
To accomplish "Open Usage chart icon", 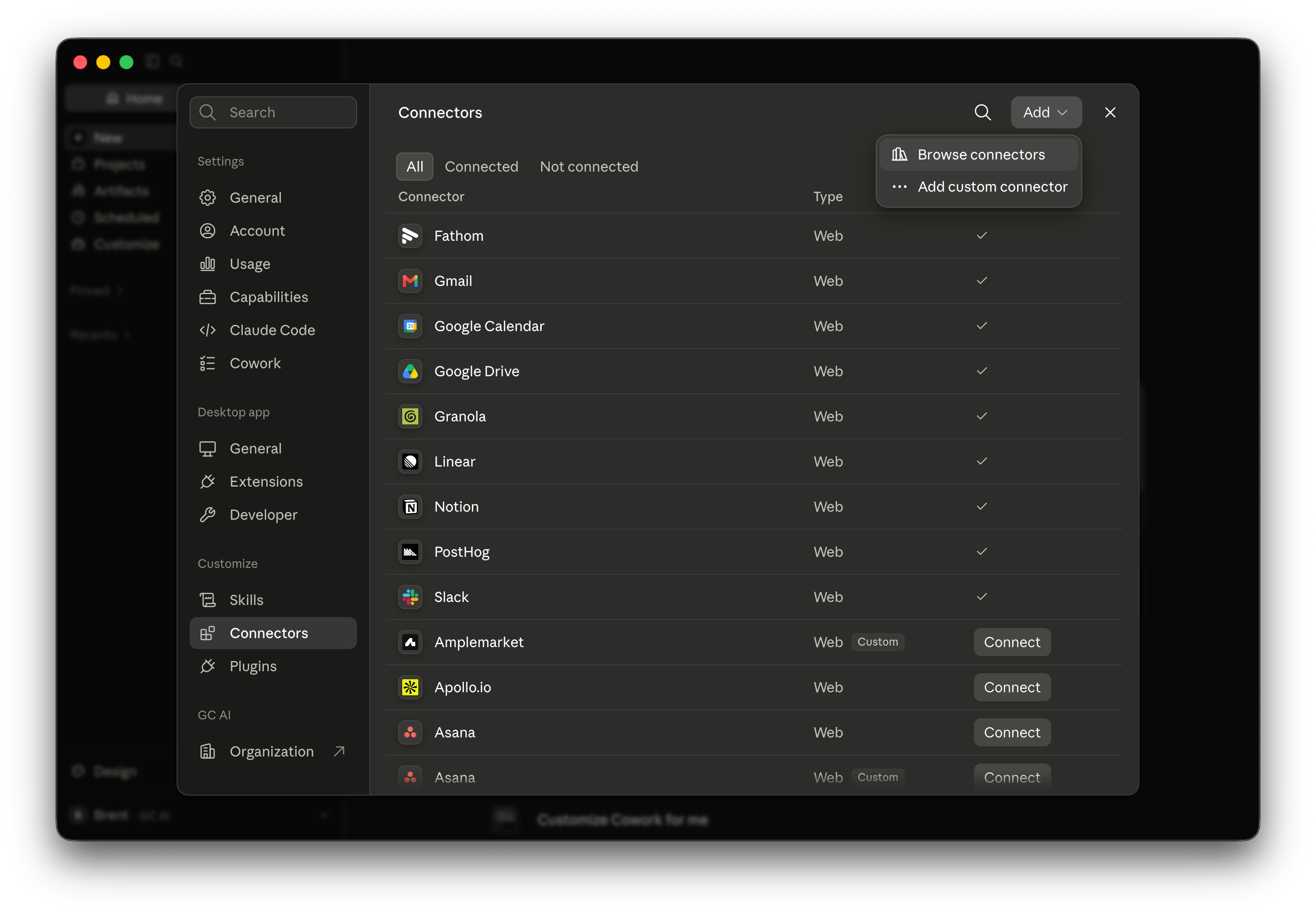I will tap(208, 264).
